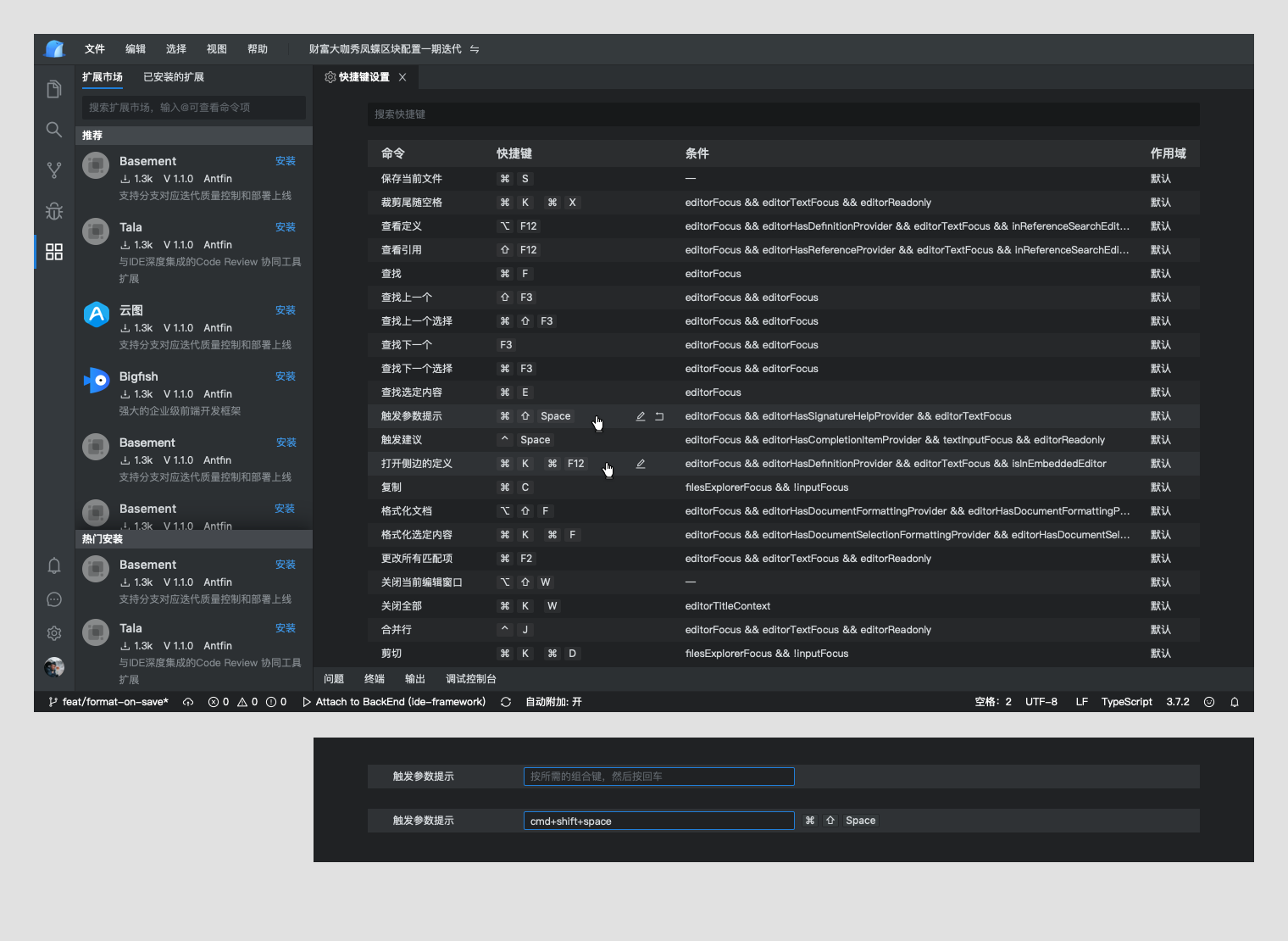Install the Bigfish extension
The image size is (1288, 941).
click(x=286, y=376)
